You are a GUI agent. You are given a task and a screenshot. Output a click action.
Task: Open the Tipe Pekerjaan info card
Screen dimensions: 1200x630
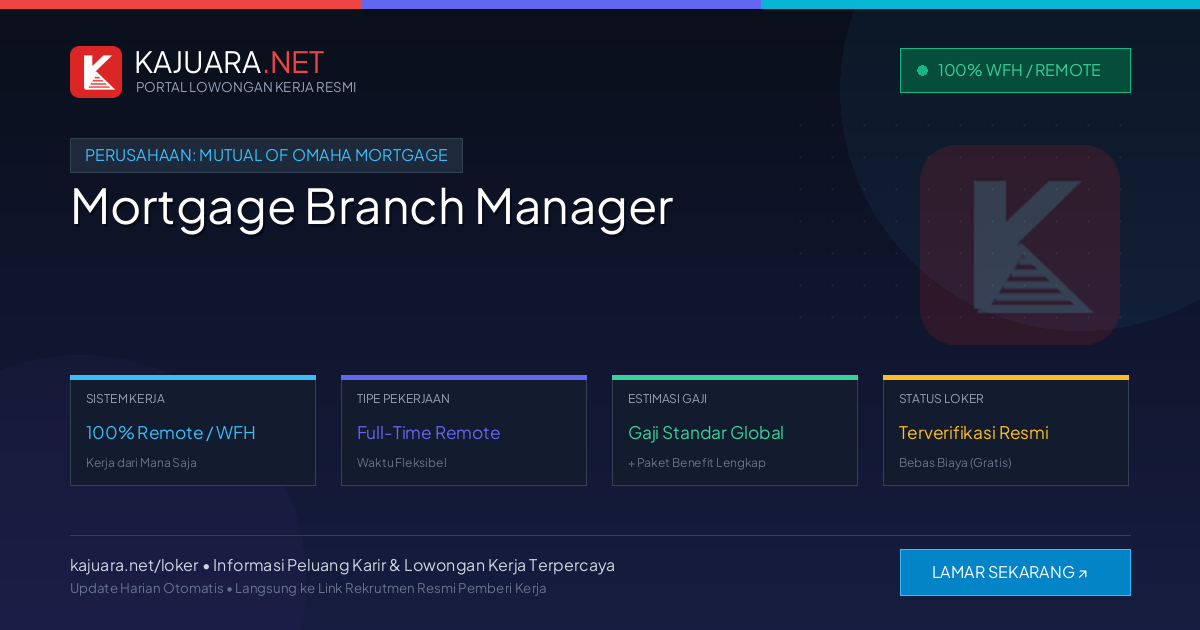[464, 431]
